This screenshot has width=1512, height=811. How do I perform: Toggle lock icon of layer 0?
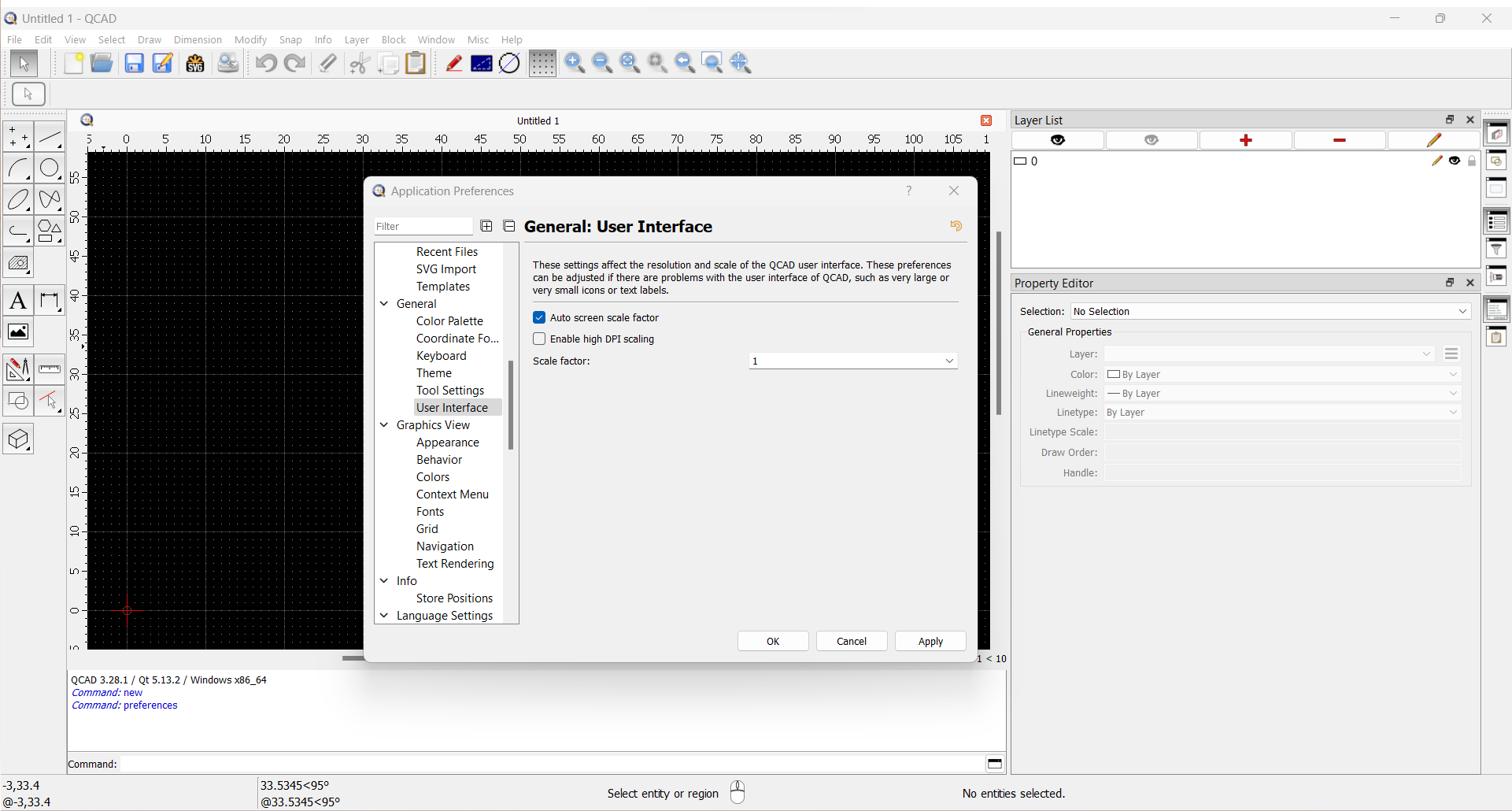pos(1472,161)
